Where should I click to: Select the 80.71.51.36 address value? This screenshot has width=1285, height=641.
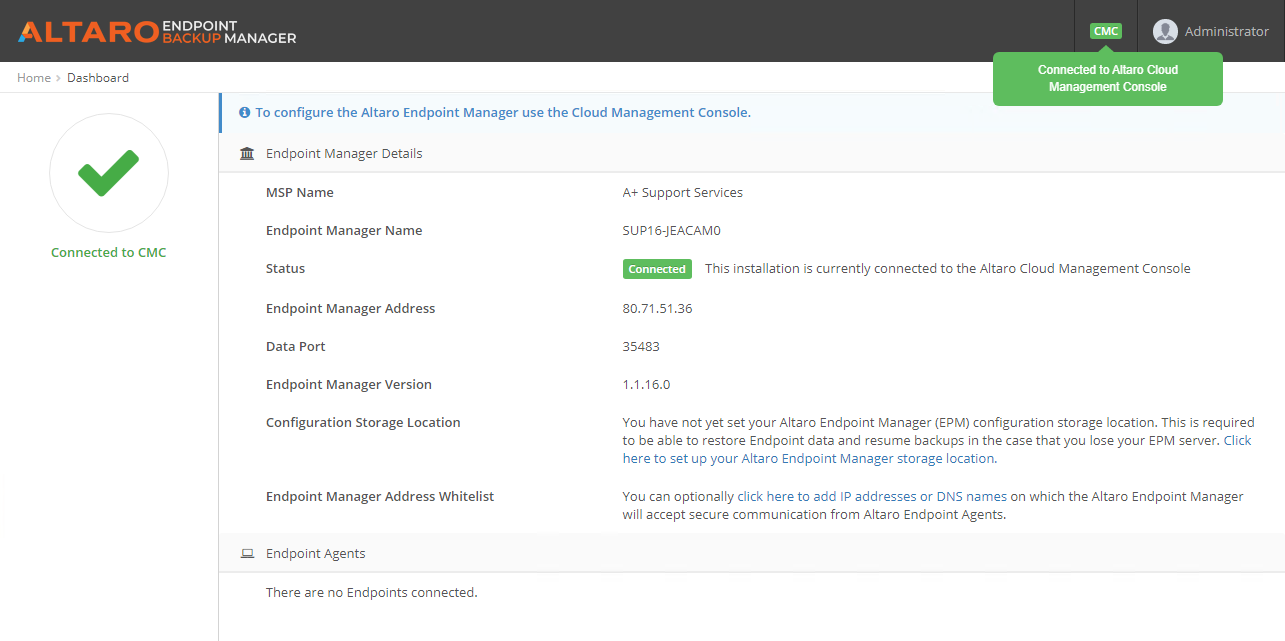657,308
